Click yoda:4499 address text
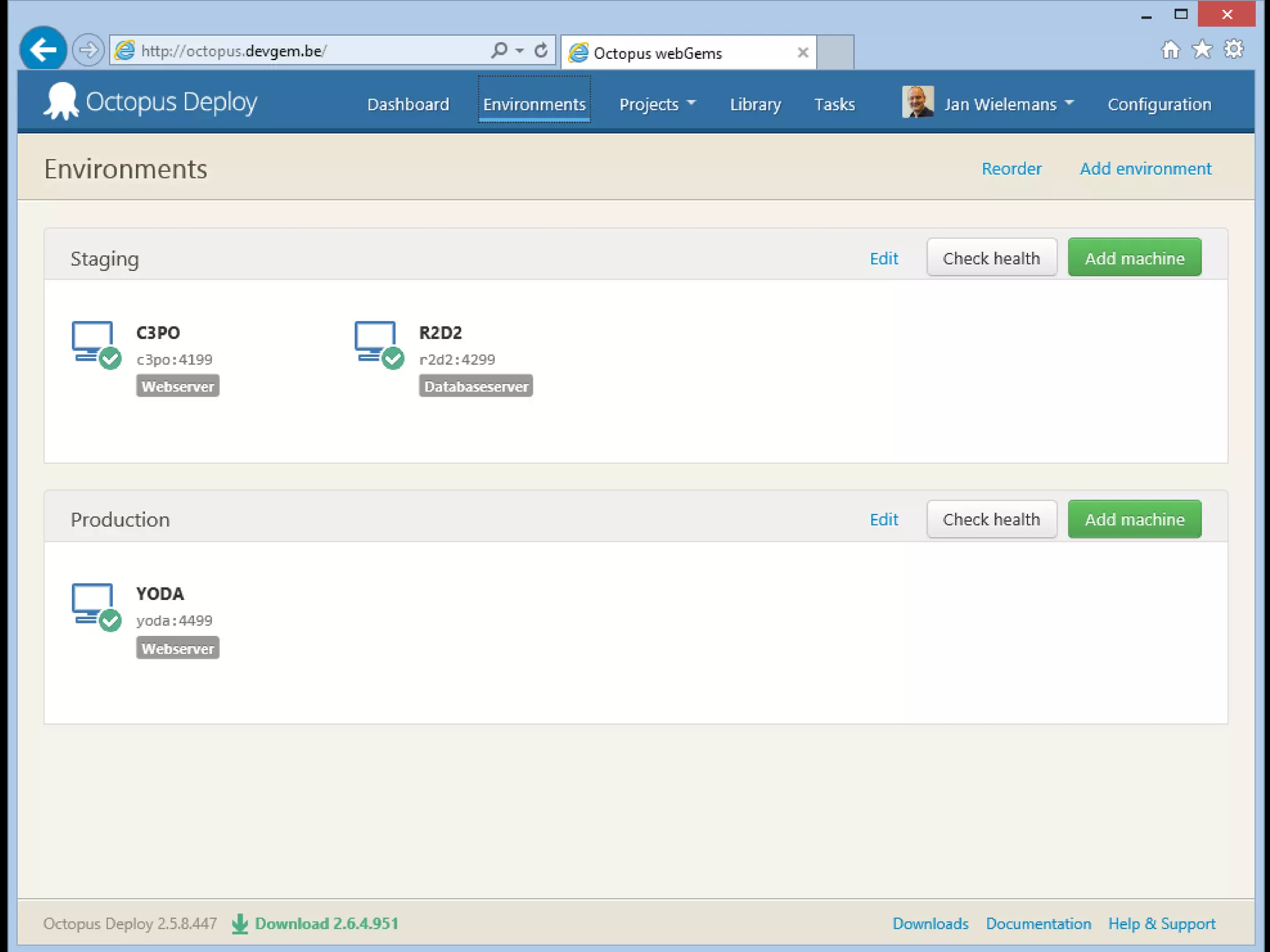Screen dimensions: 1270x952 pos(174,620)
